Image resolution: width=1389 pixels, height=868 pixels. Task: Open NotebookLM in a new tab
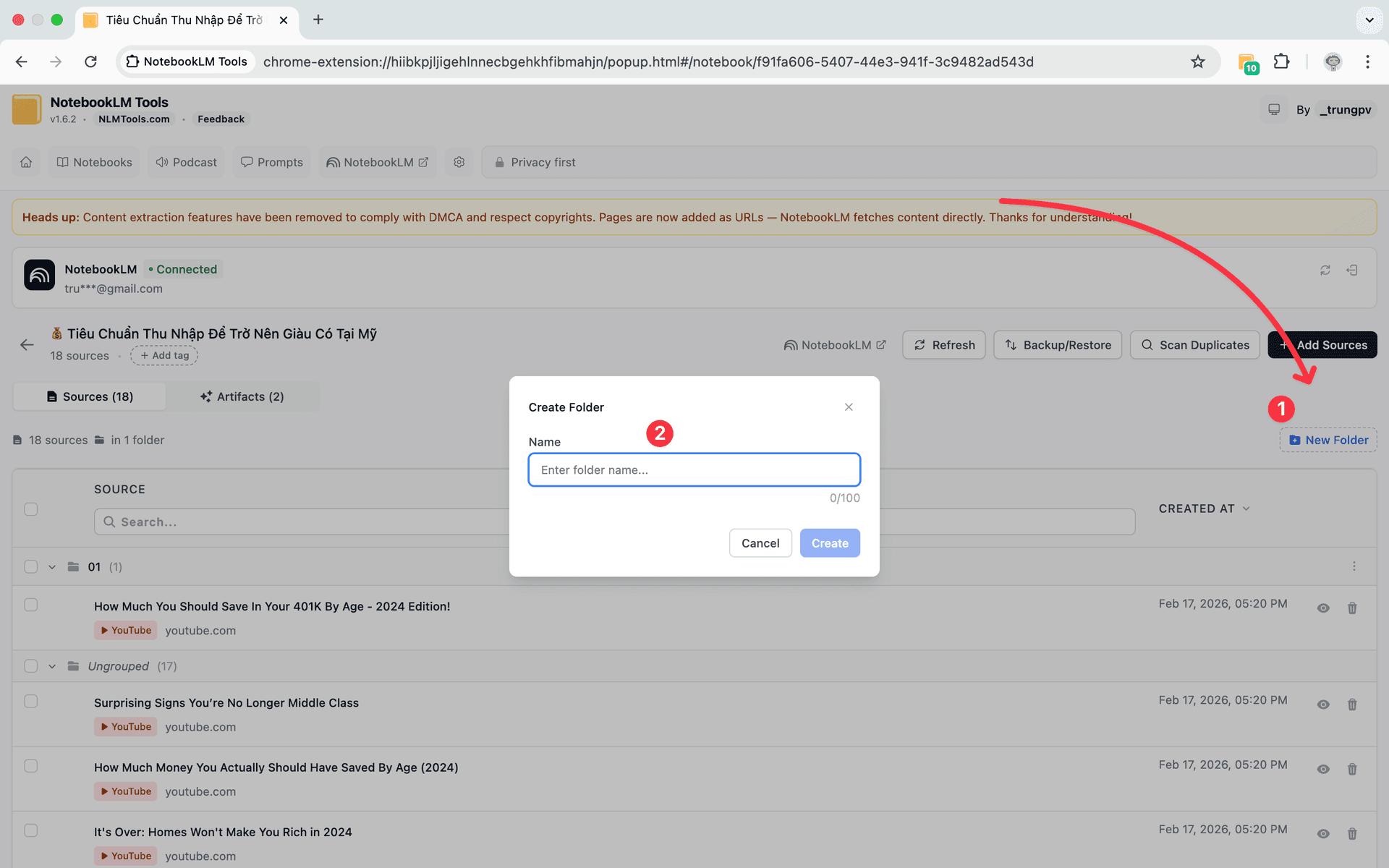[377, 162]
